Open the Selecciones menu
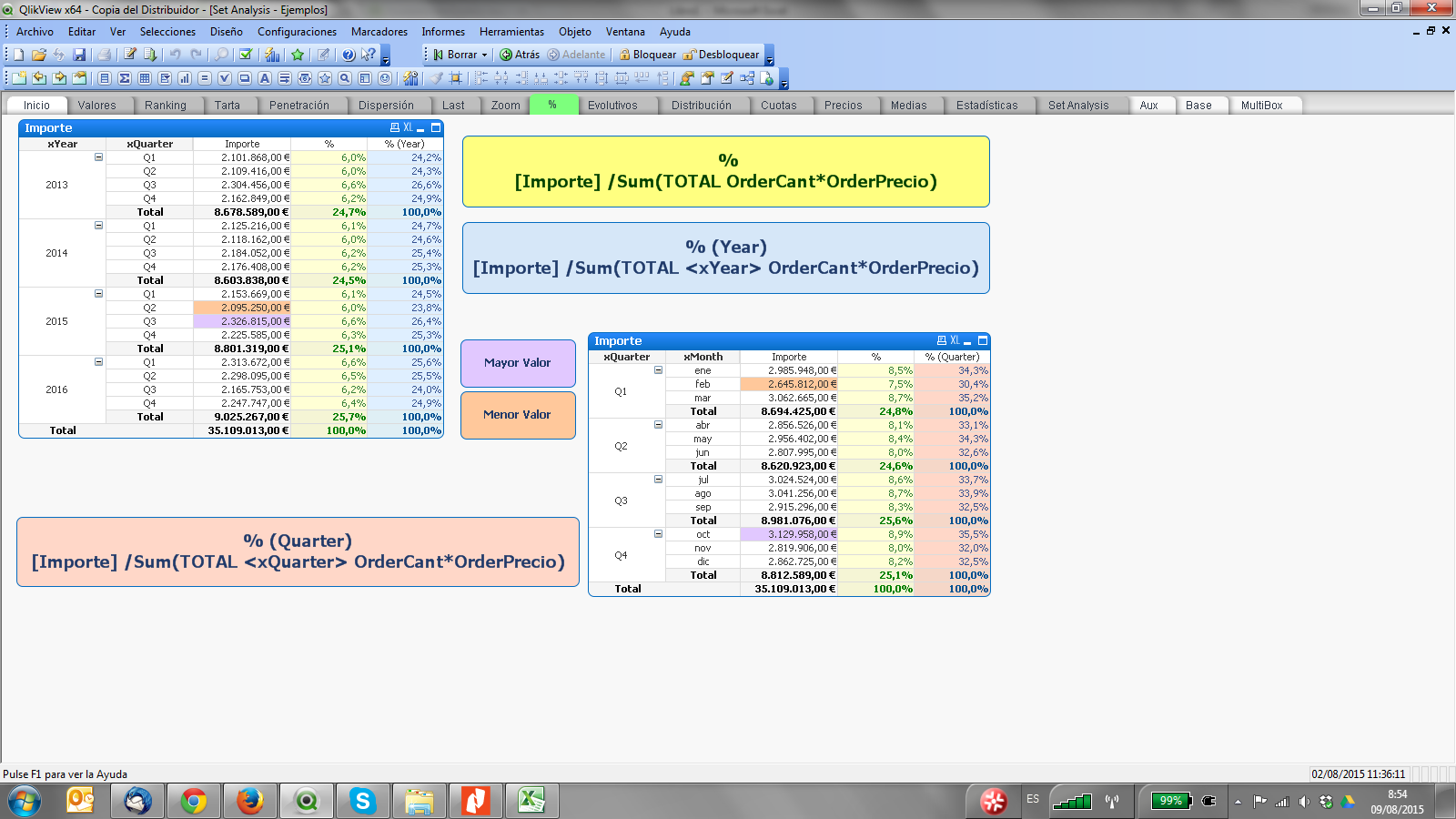 point(167,32)
